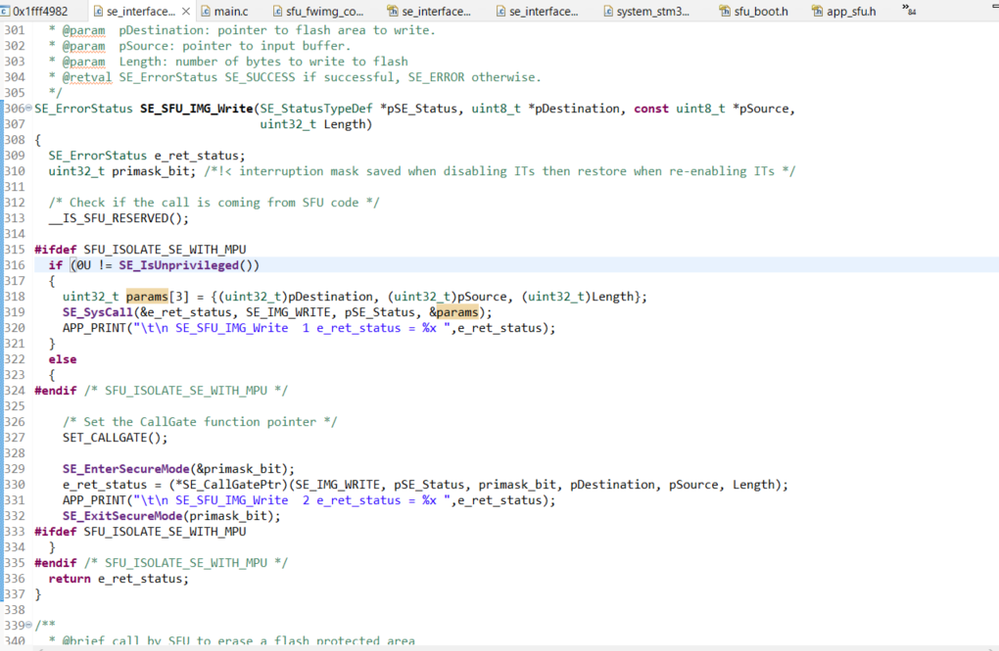Click 'uint32_t Length)' on line 307
Screen dimensions: 999x651
coord(316,124)
